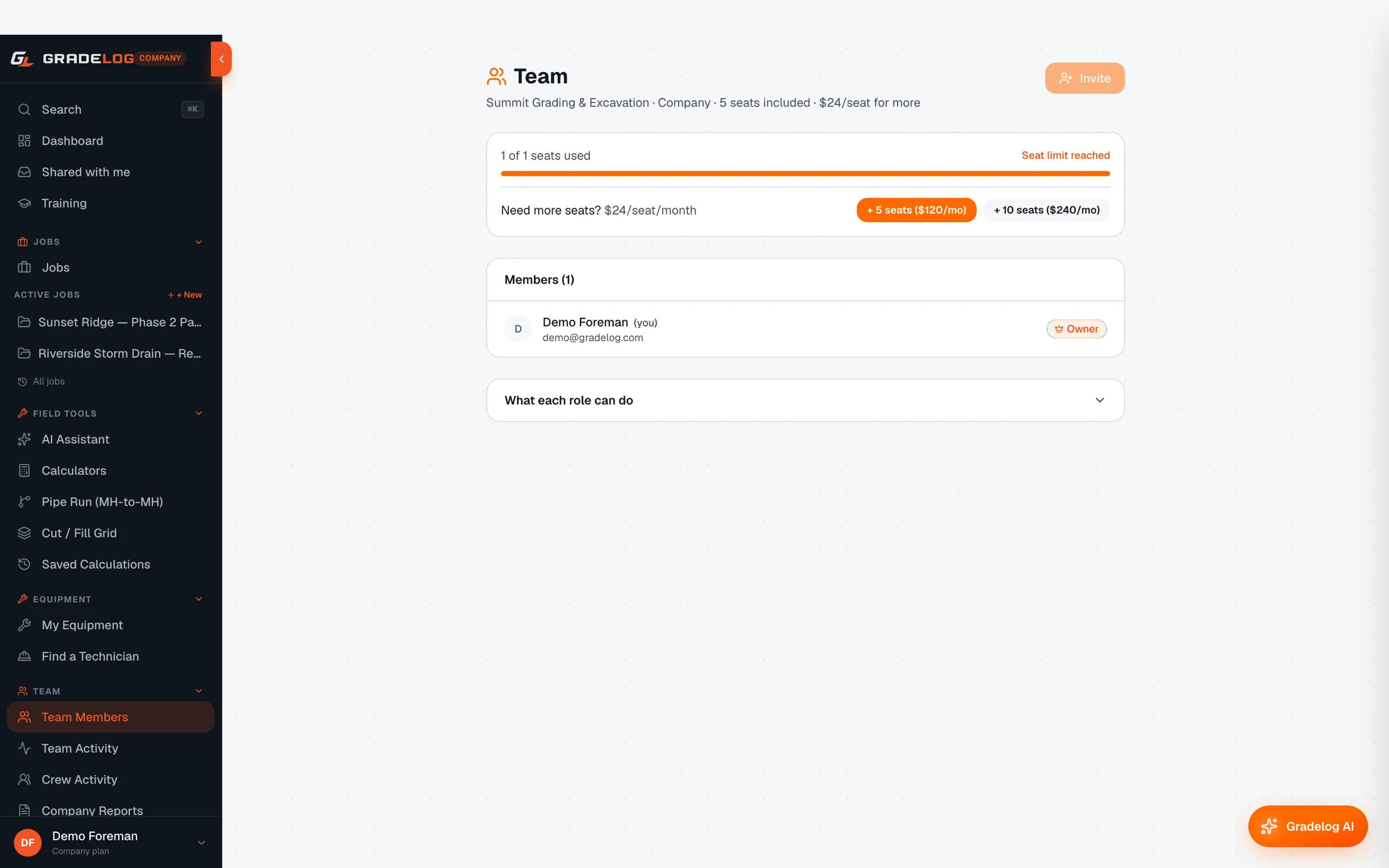Click the My Equipment wrench icon

click(x=24, y=624)
